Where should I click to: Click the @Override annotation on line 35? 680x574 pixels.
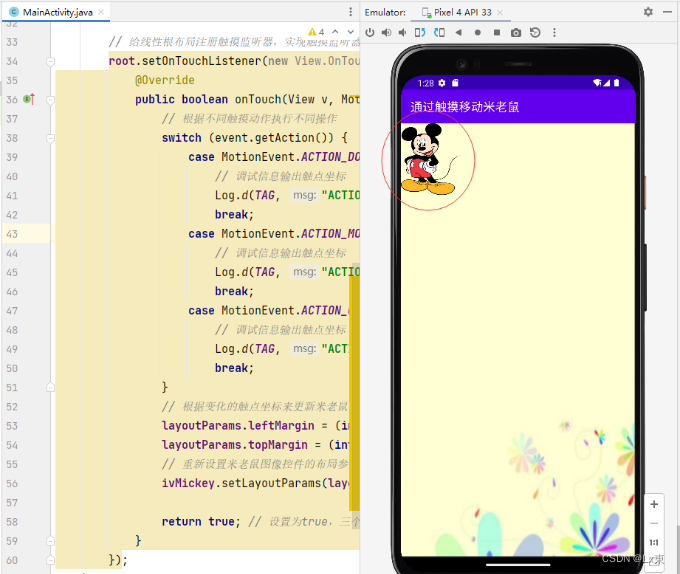(165, 80)
